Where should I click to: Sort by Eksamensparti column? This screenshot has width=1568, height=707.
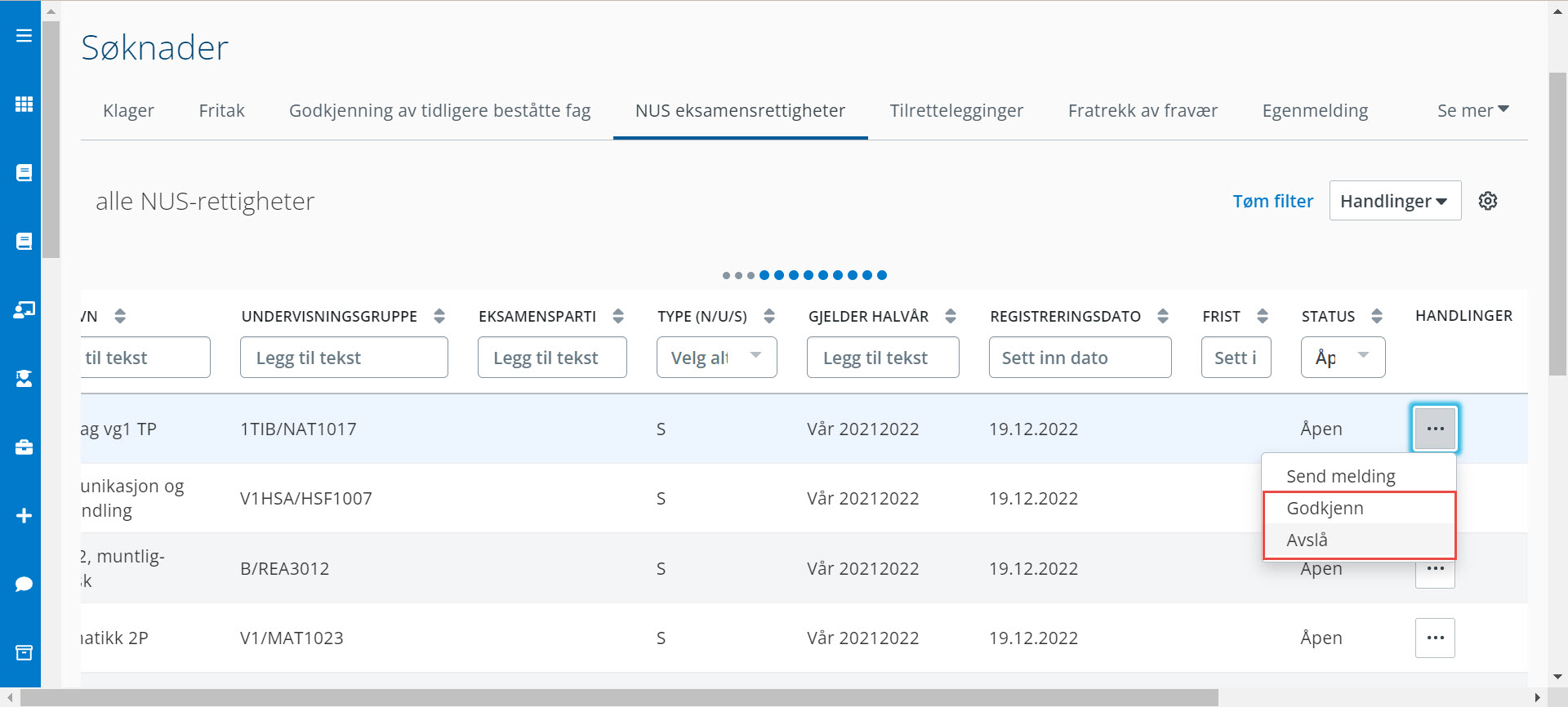618,316
